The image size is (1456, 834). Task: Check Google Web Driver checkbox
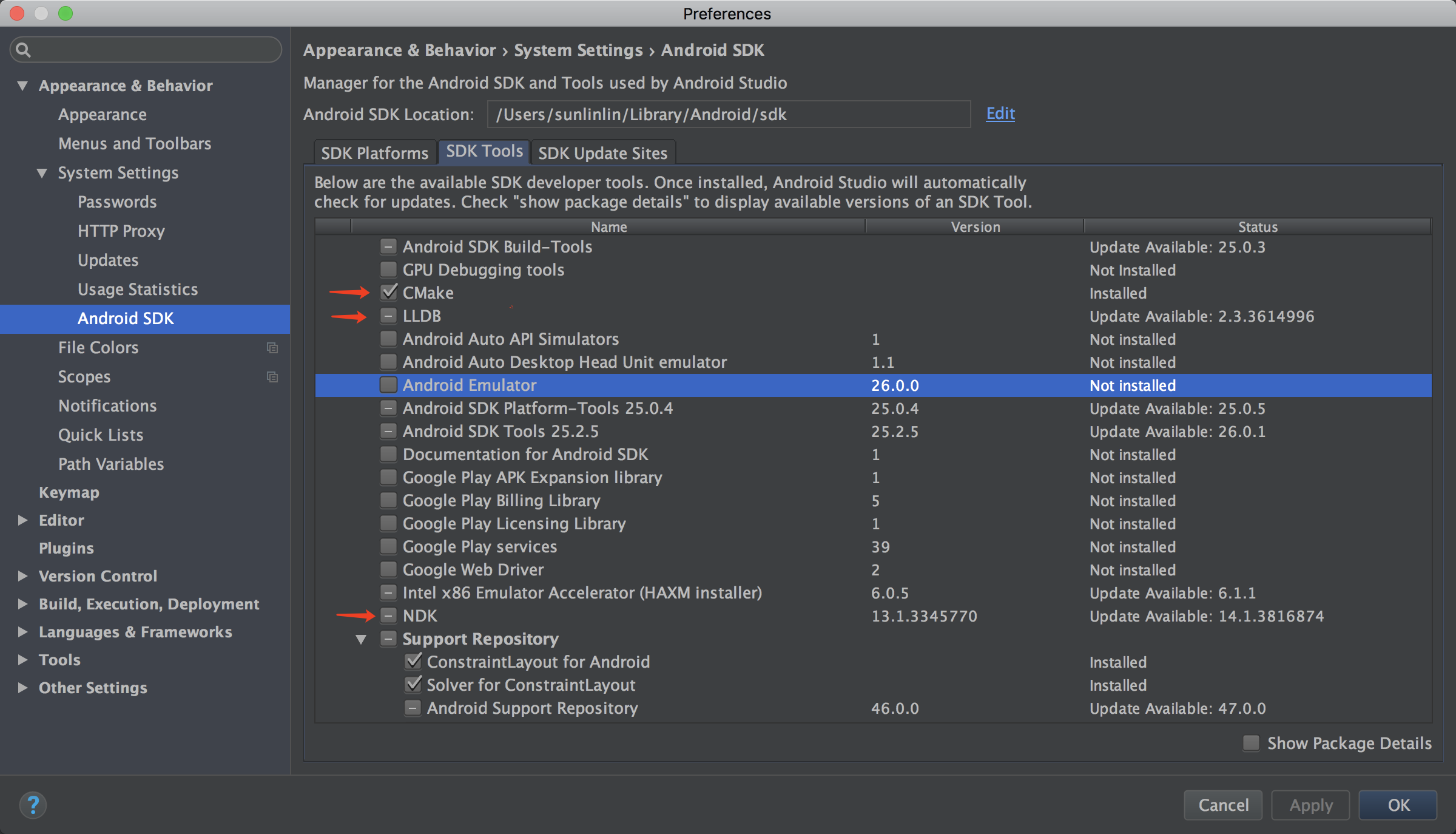click(388, 569)
